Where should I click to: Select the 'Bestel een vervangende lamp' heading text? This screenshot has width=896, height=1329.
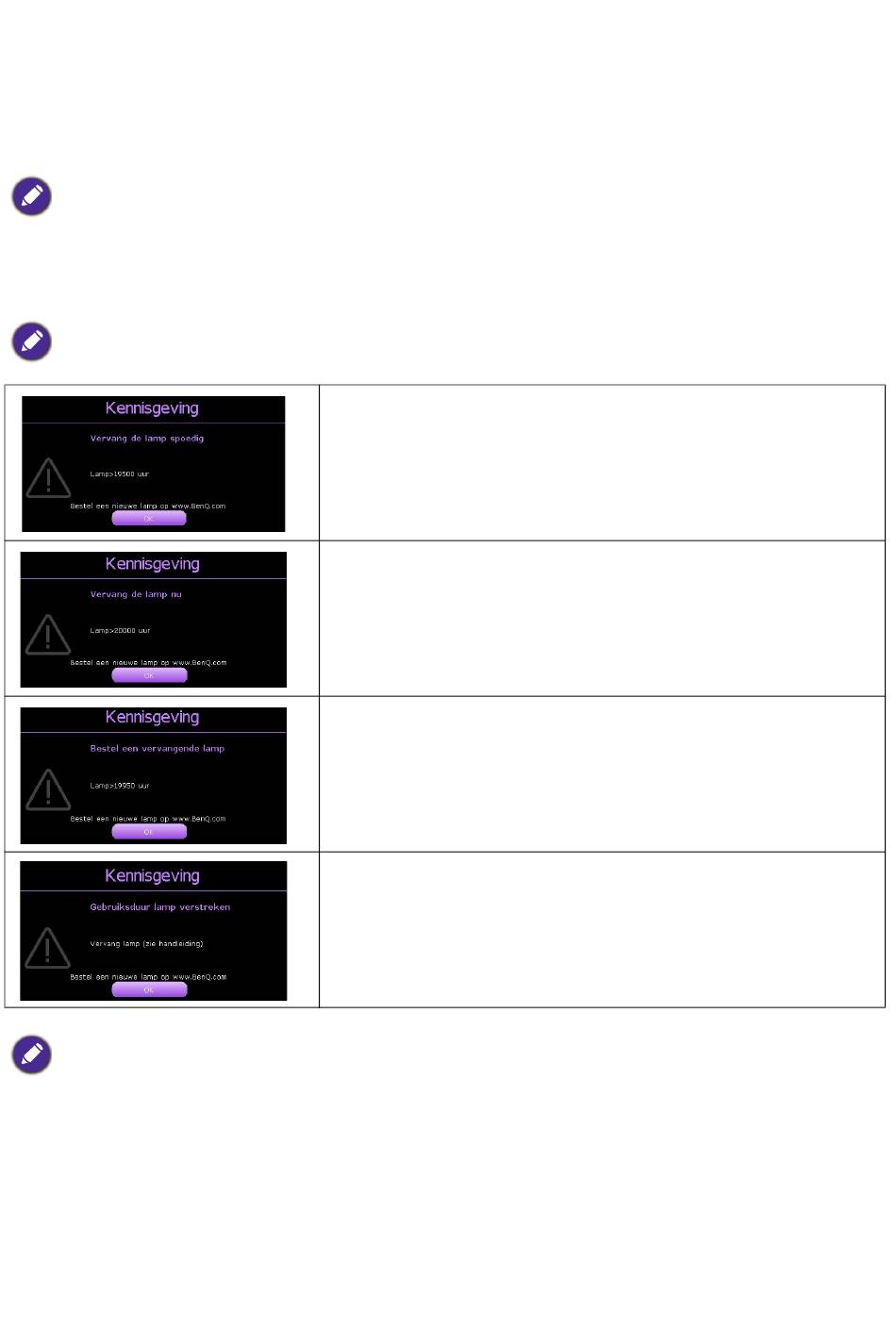click(x=158, y=749)
